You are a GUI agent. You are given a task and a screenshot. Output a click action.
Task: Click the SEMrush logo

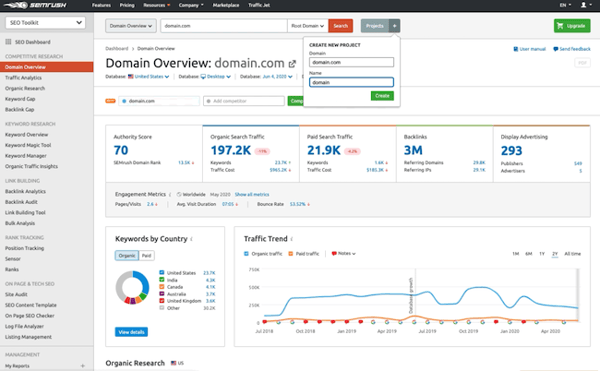(x=35, y=5)
